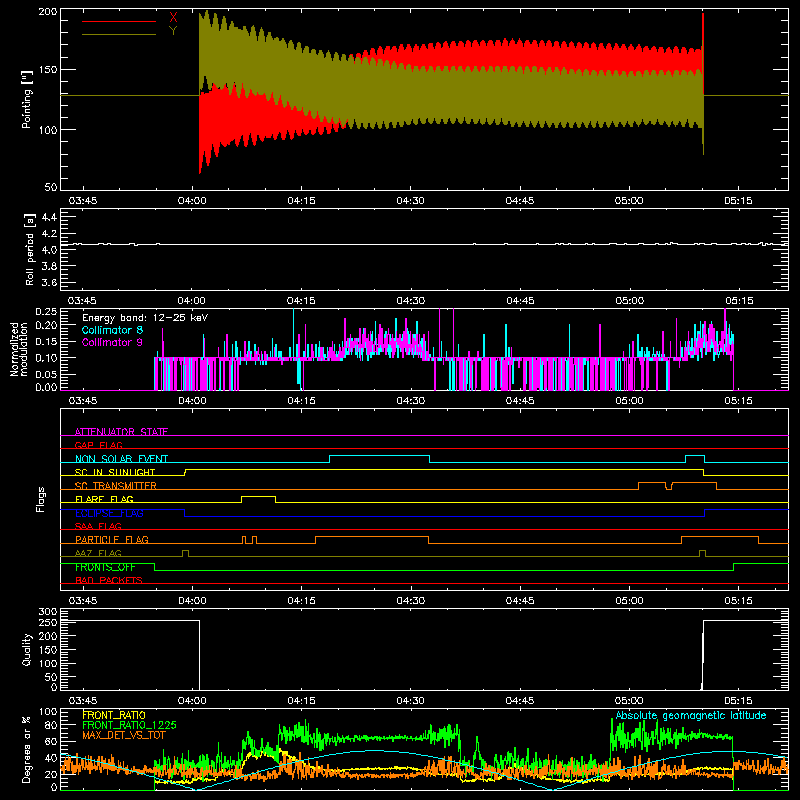
Task: Click the red X legend label
Action: click(x=173, y=18)
